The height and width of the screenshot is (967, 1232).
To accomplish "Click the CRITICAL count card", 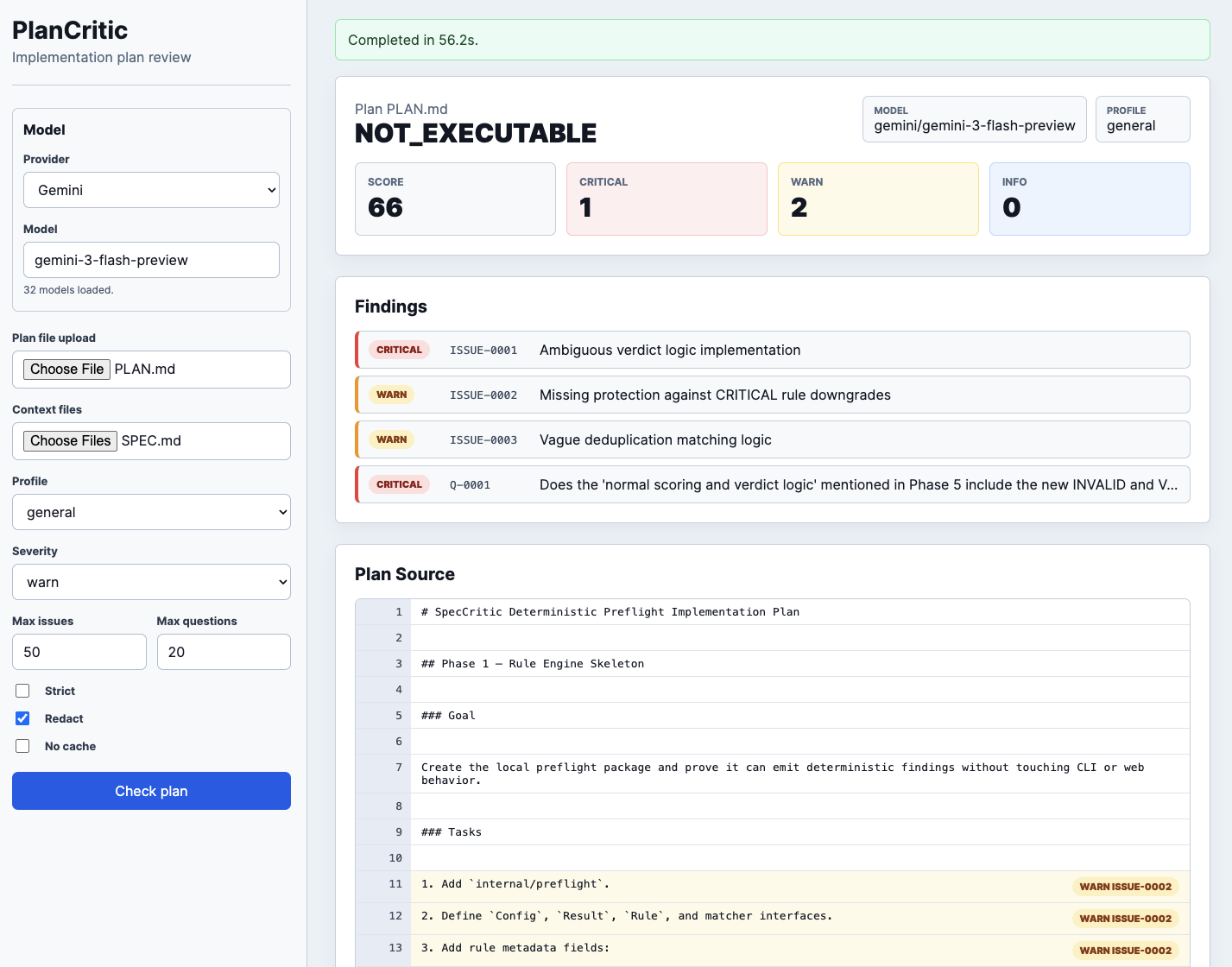I will tap(667, 199).
